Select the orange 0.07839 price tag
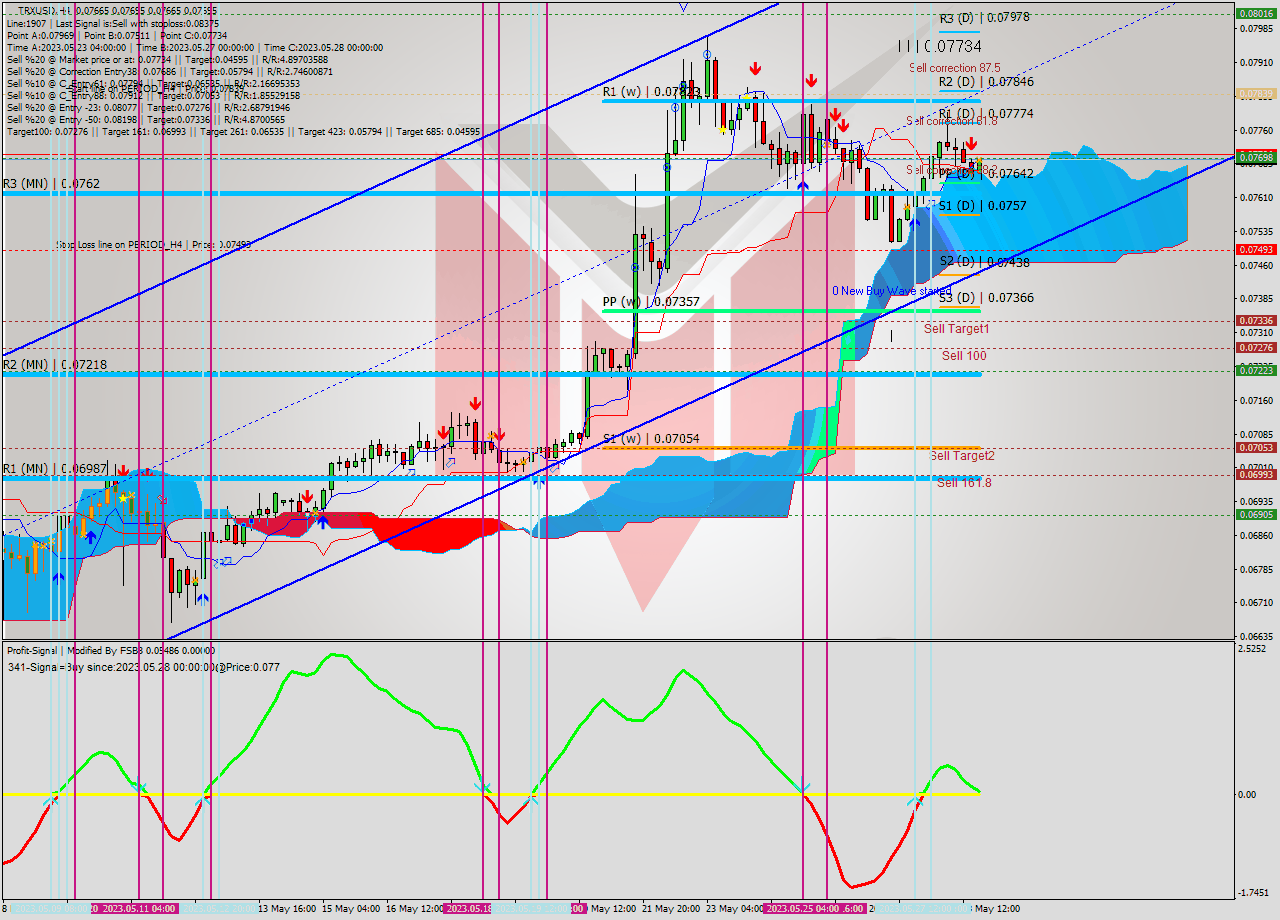This screenshot has height=920, width=1280. click(1255, 93)
